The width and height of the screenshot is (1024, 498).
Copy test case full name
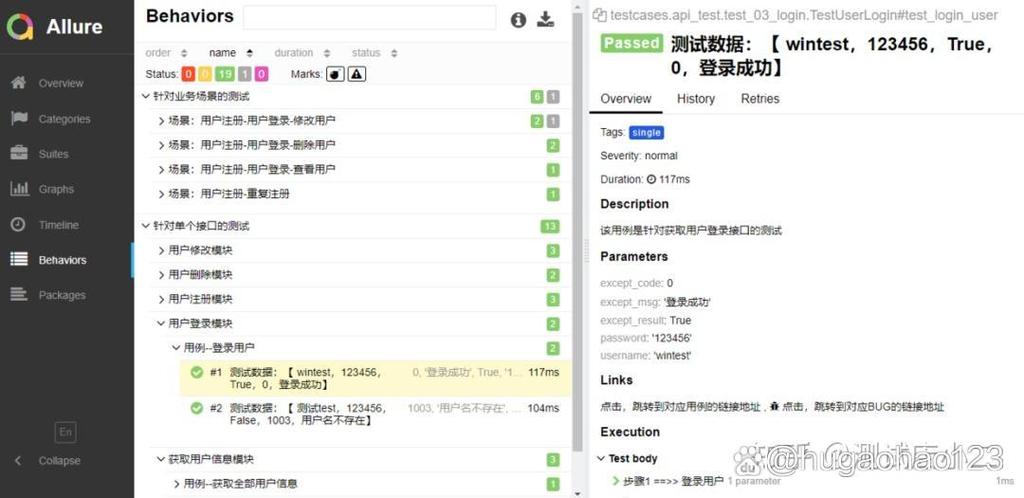click(599, 15)
